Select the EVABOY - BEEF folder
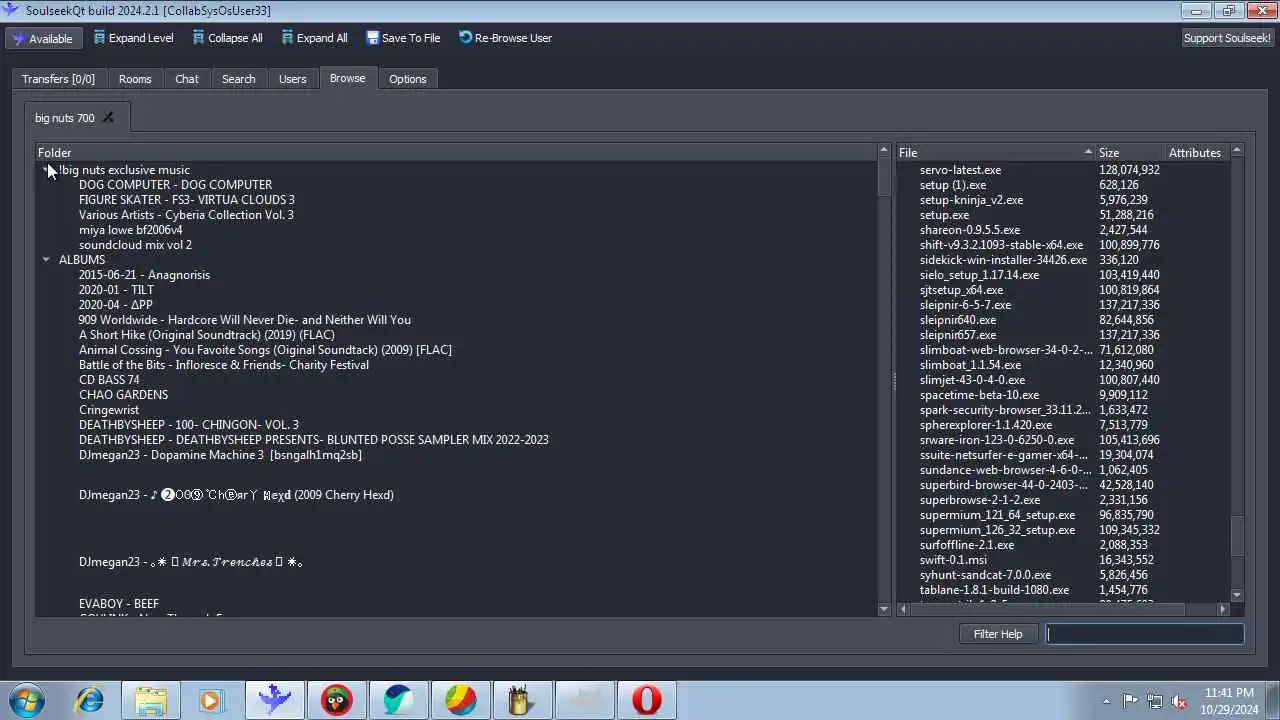The height and width of the screenshot is (720, 1280). (119, 604)
